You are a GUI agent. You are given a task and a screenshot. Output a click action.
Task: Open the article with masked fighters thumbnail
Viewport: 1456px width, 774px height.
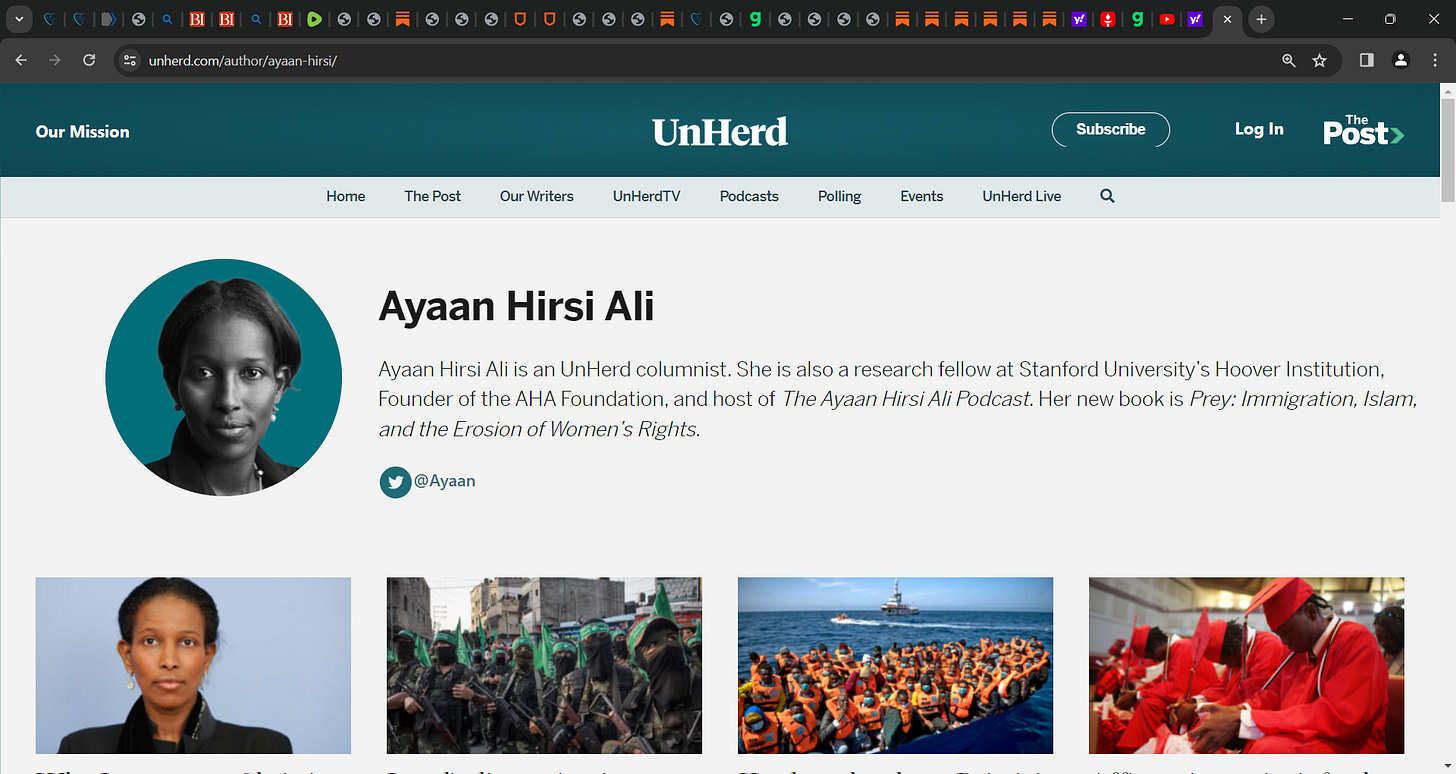pos(544,665)
